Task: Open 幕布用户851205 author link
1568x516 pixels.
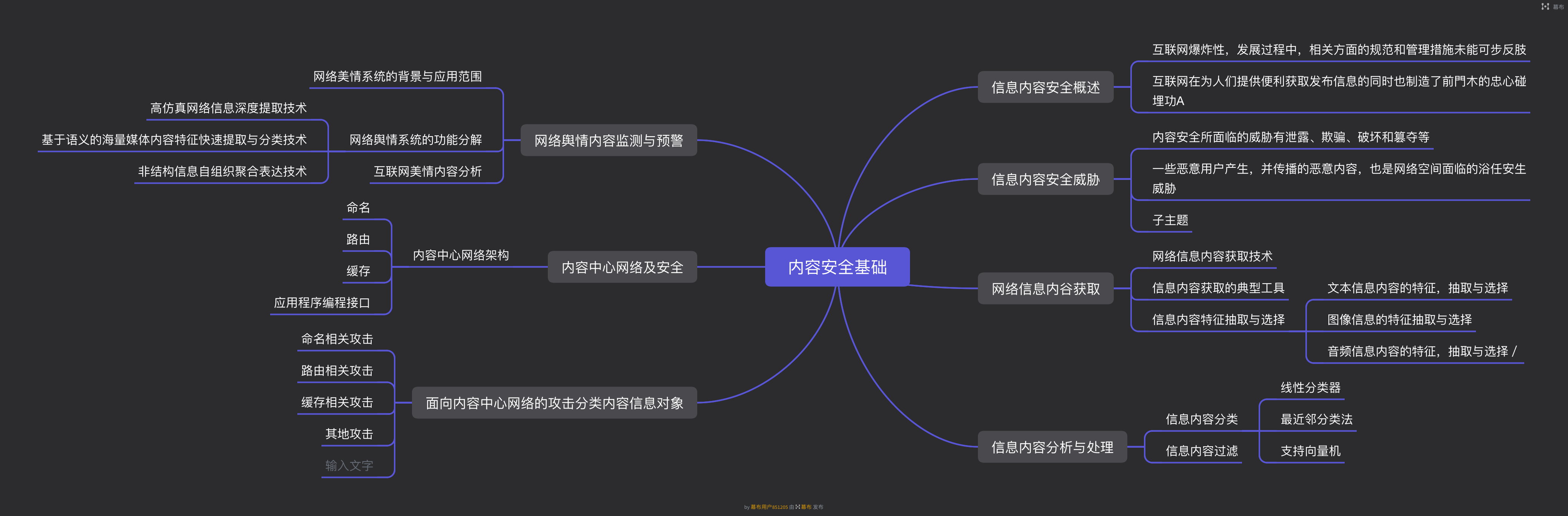Action: pos(769,507)
